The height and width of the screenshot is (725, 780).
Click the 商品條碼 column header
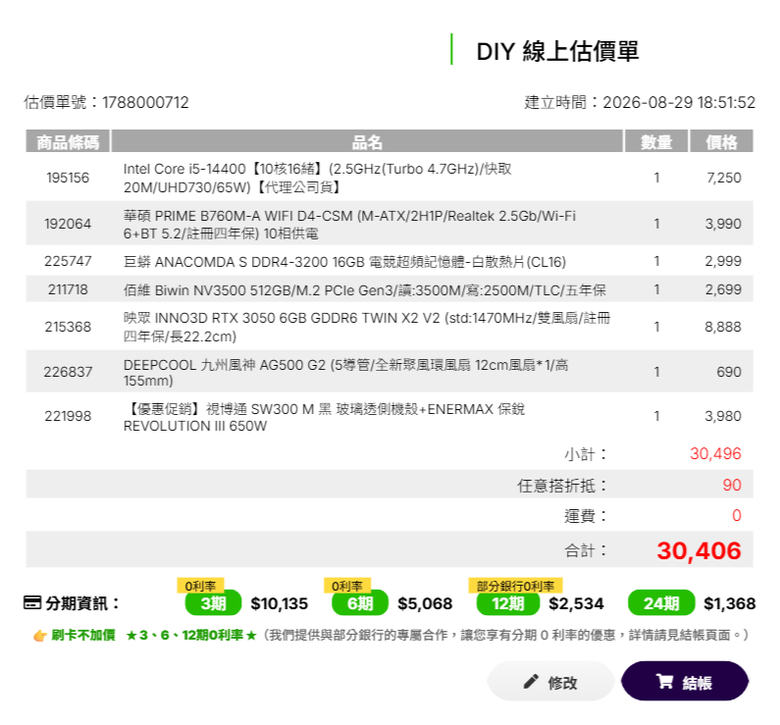(68, 141)
